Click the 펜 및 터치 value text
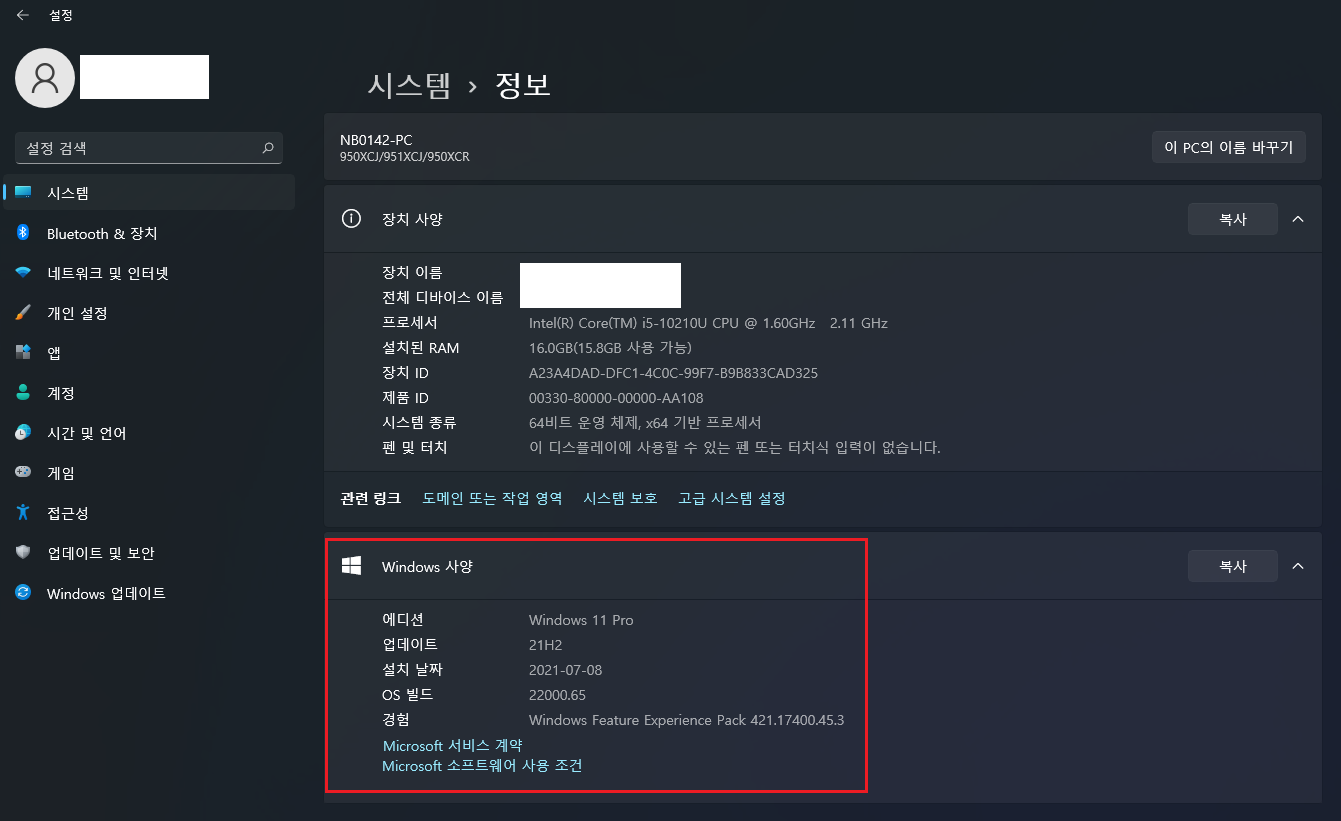This screenshot has width=1341, height=821. [735, 448]
